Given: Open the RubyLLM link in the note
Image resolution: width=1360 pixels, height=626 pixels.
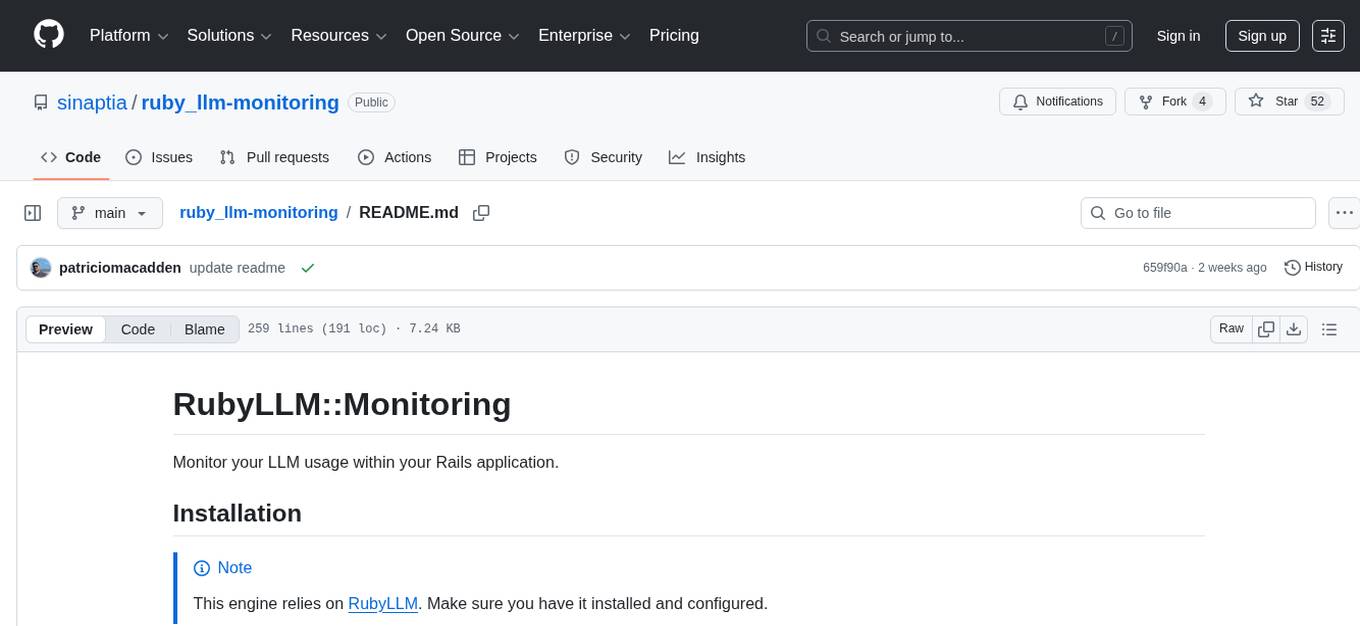Looking at the screenshot, I should 383,603.
